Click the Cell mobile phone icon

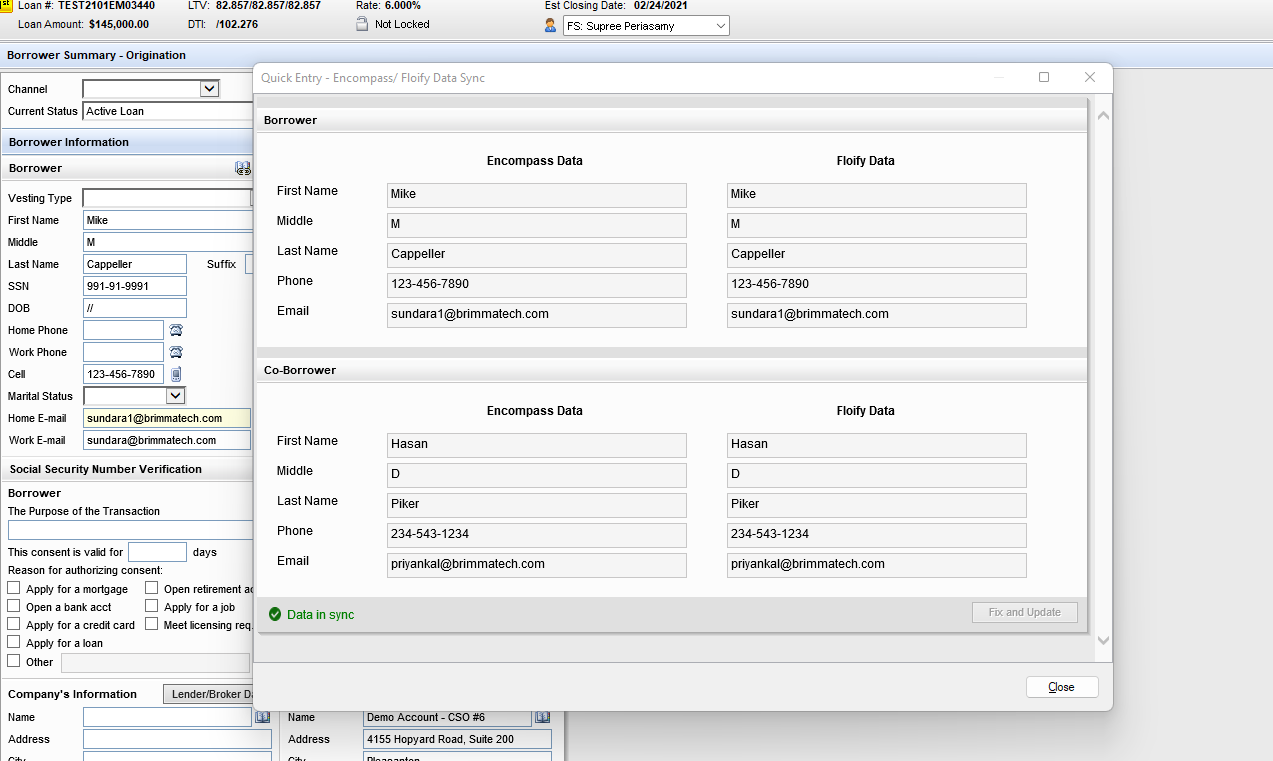[176, 374]
